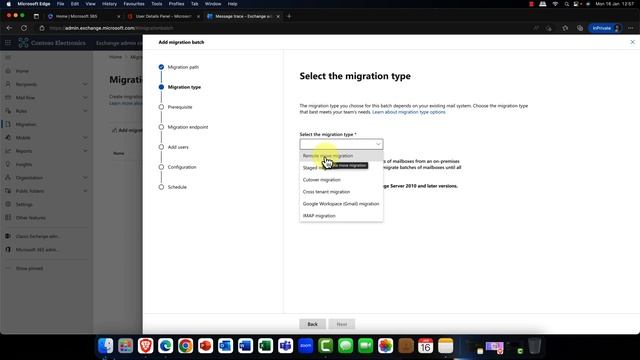Close the Add migration batch panel
The width and height of the screenshot is (640, 360).
coord(632,42)
